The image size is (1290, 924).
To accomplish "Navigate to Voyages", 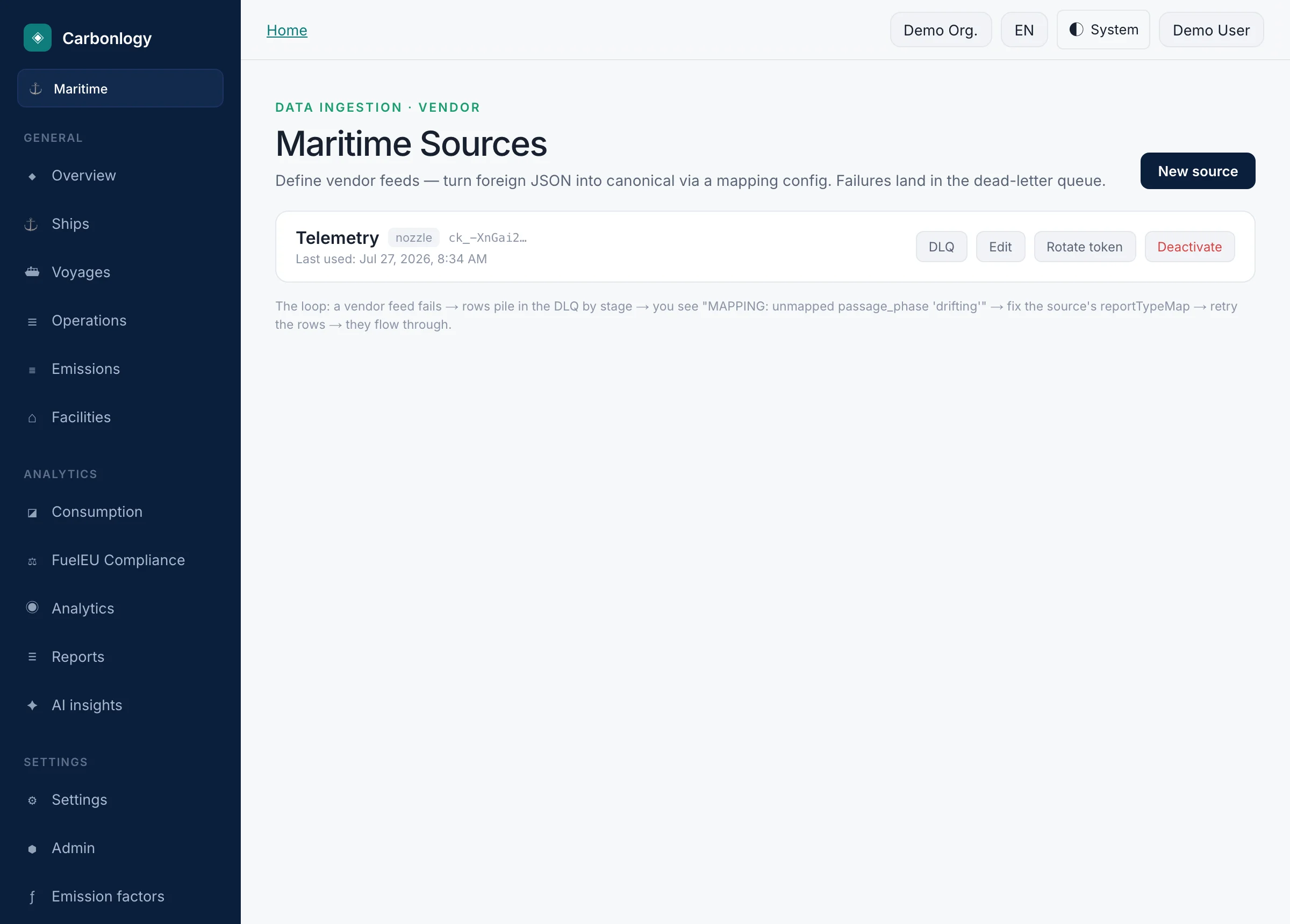I will [x=120, y=272].
